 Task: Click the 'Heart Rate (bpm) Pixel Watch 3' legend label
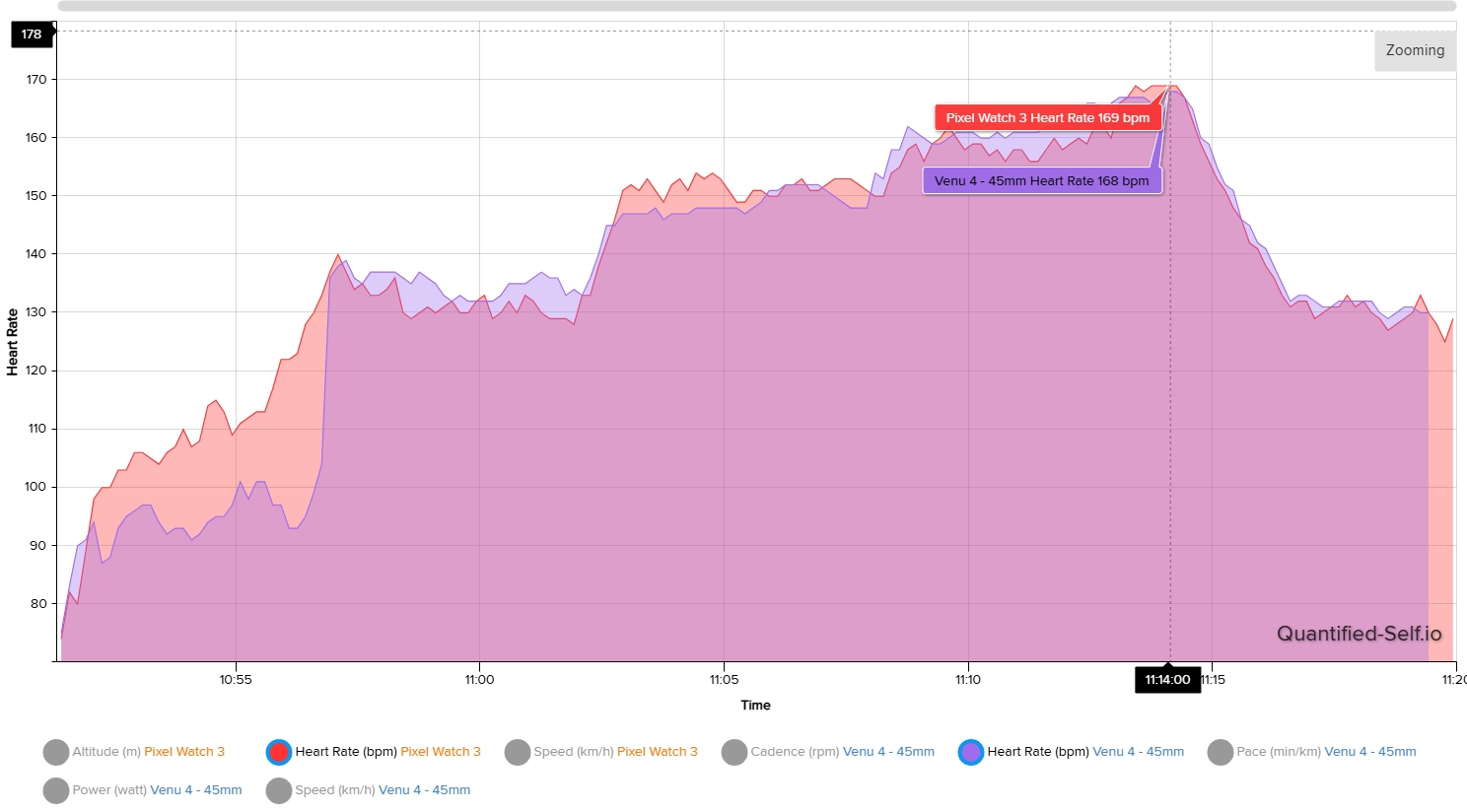[387, 752]
